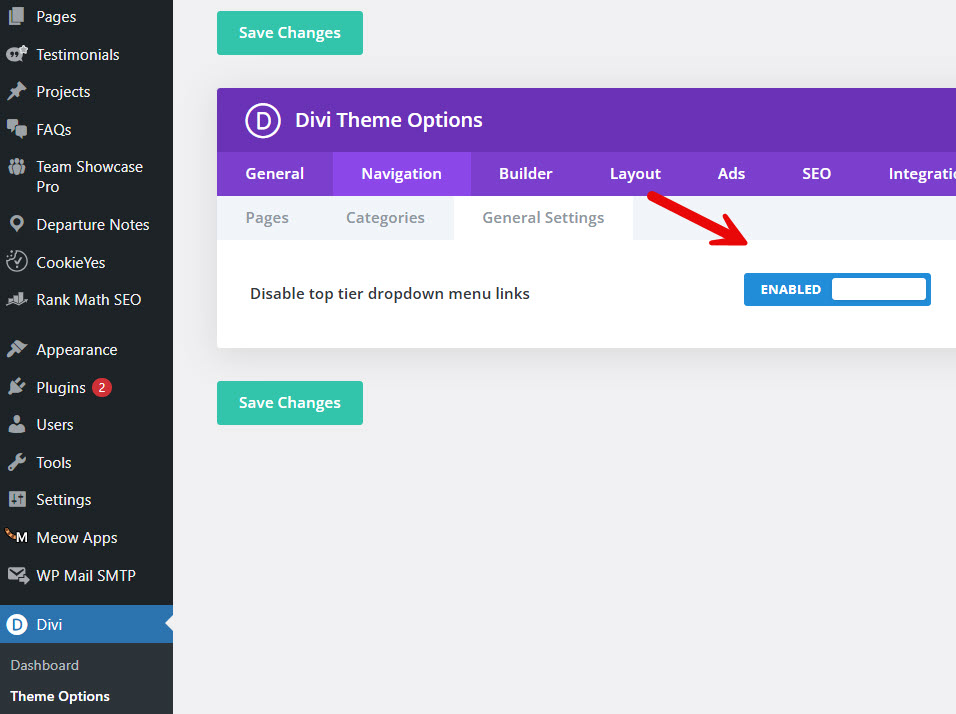The height and width of the screenshot is (714, 956).
Task: Click the bottom Save Changes button
Action: 290,403
